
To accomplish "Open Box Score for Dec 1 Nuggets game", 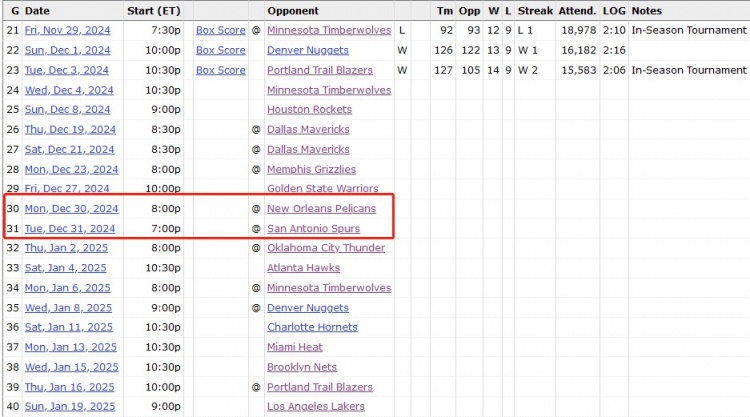I will pos(220,50).
